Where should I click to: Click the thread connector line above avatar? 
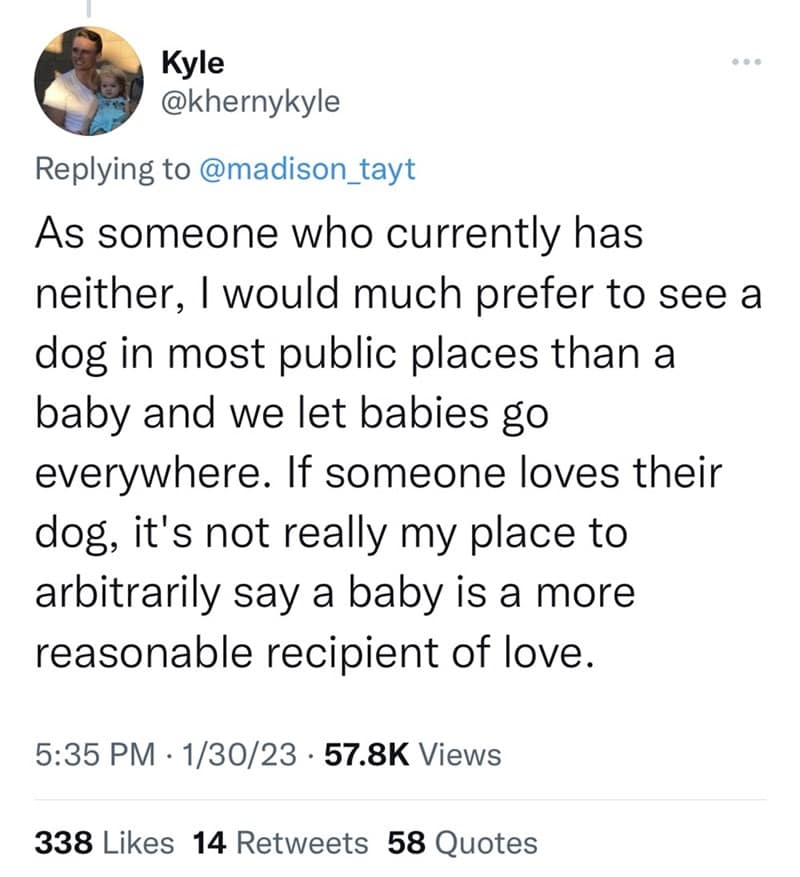click(88, 9)
